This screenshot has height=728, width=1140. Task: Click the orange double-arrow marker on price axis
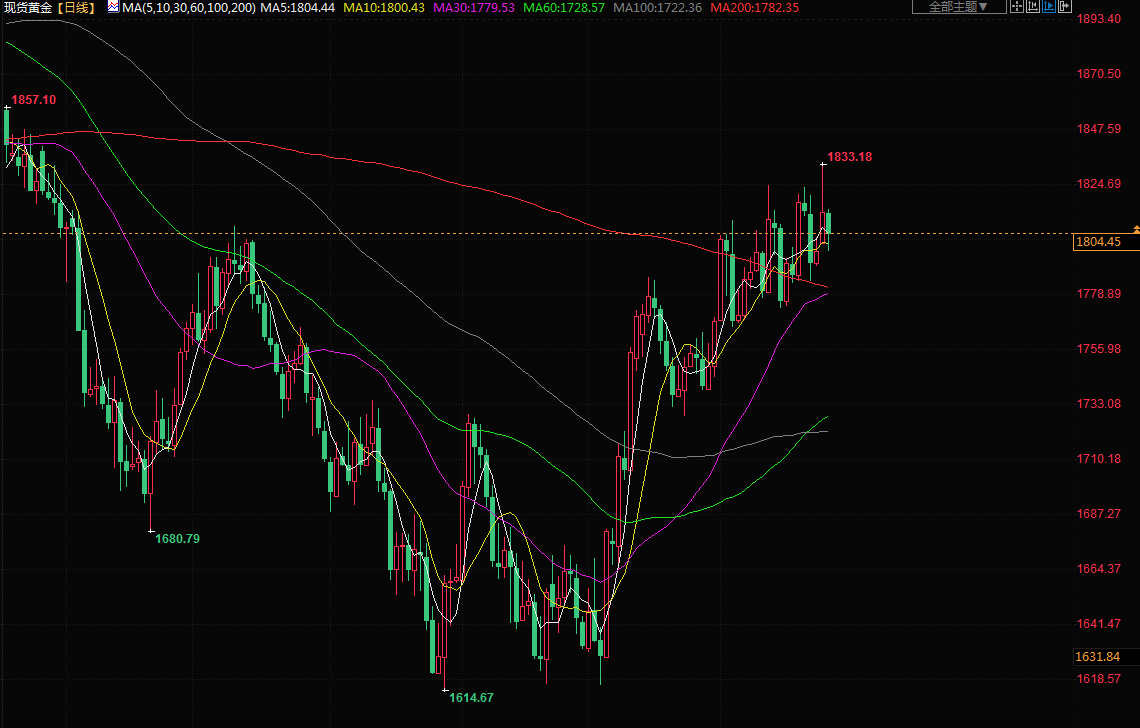tap(1135, 230)
